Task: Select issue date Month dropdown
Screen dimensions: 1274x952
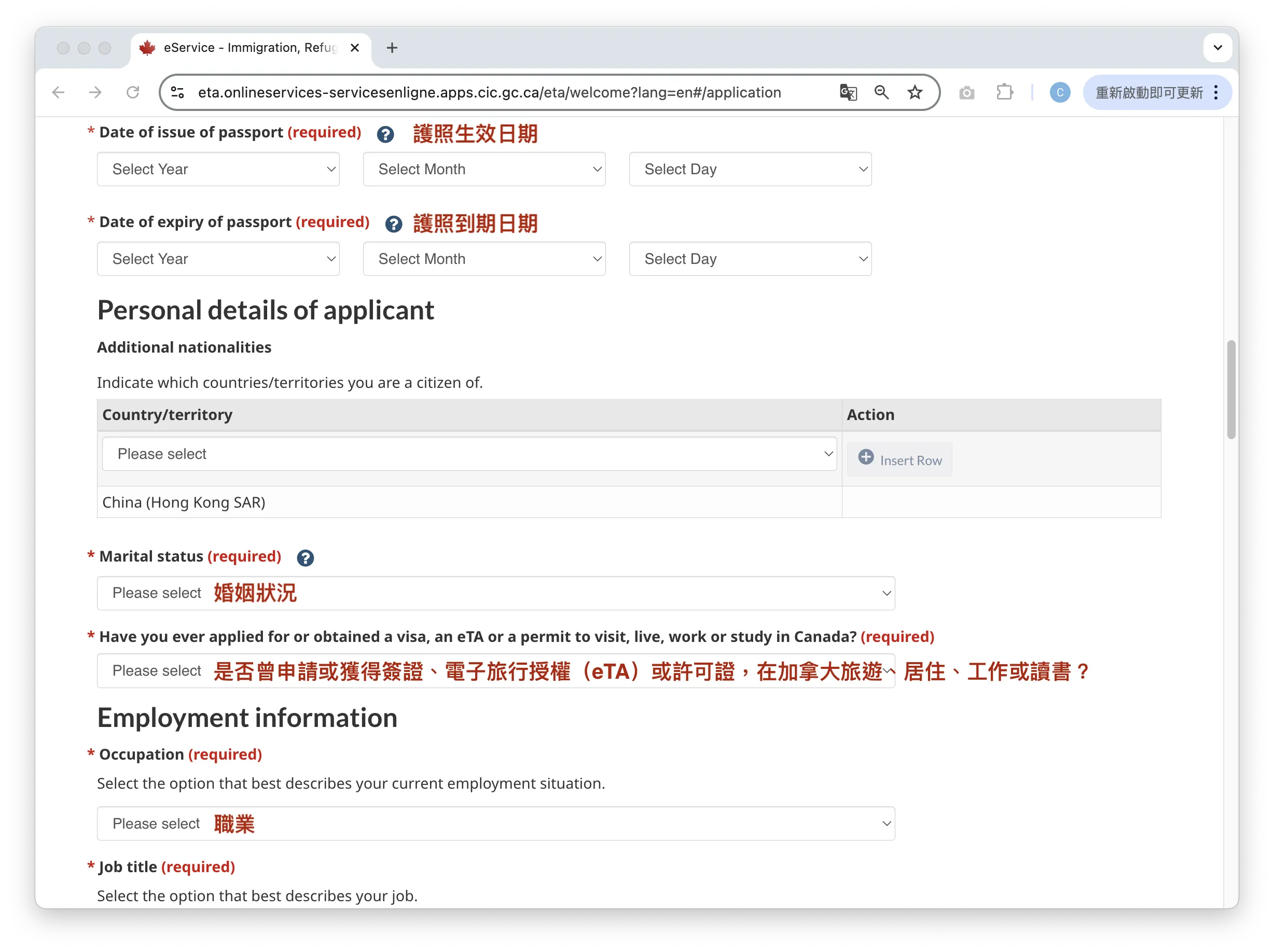Action: [x=484, y=169]
